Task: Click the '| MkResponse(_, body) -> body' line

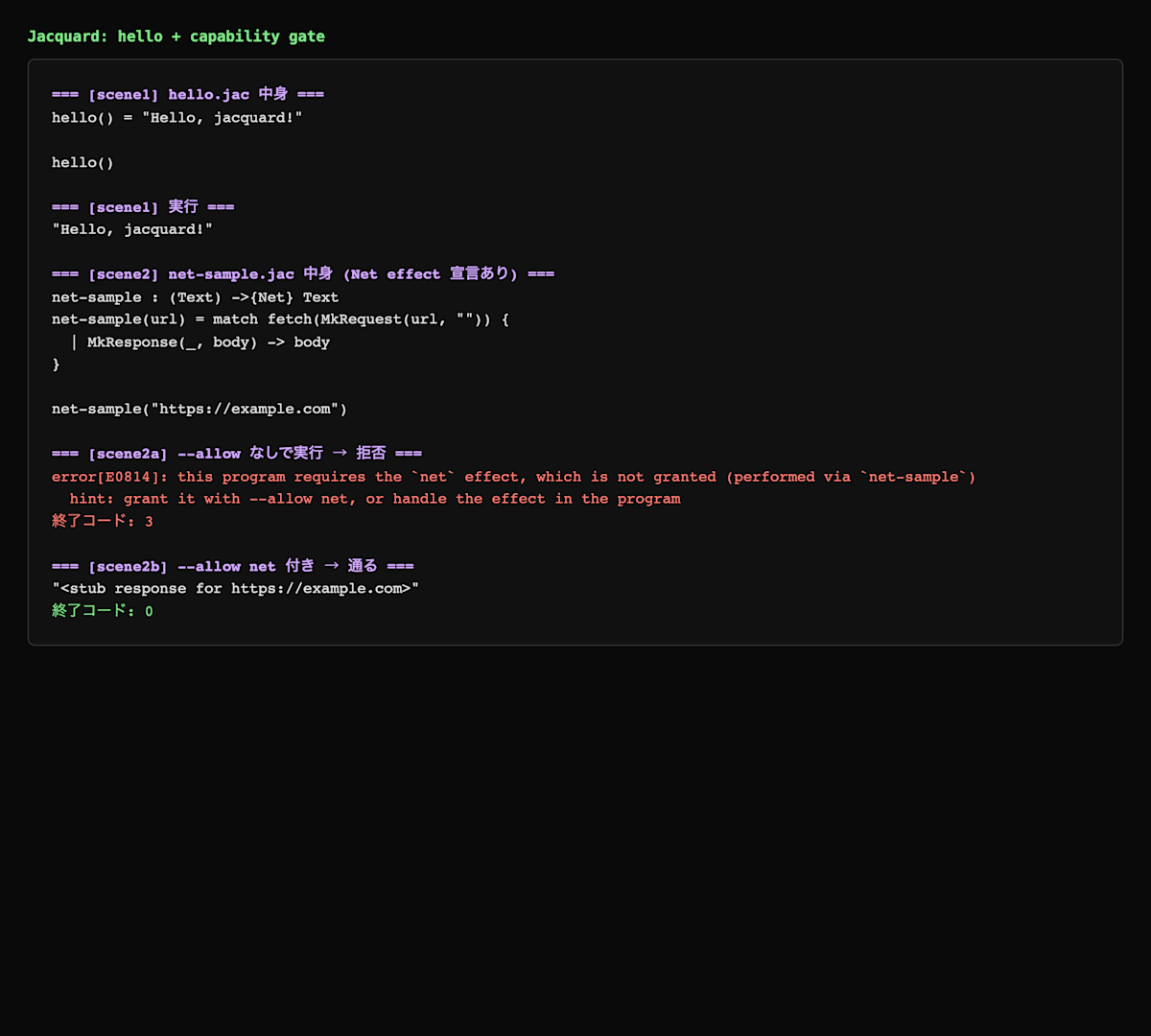Action: pyautogui.click(x=200, y=341)
